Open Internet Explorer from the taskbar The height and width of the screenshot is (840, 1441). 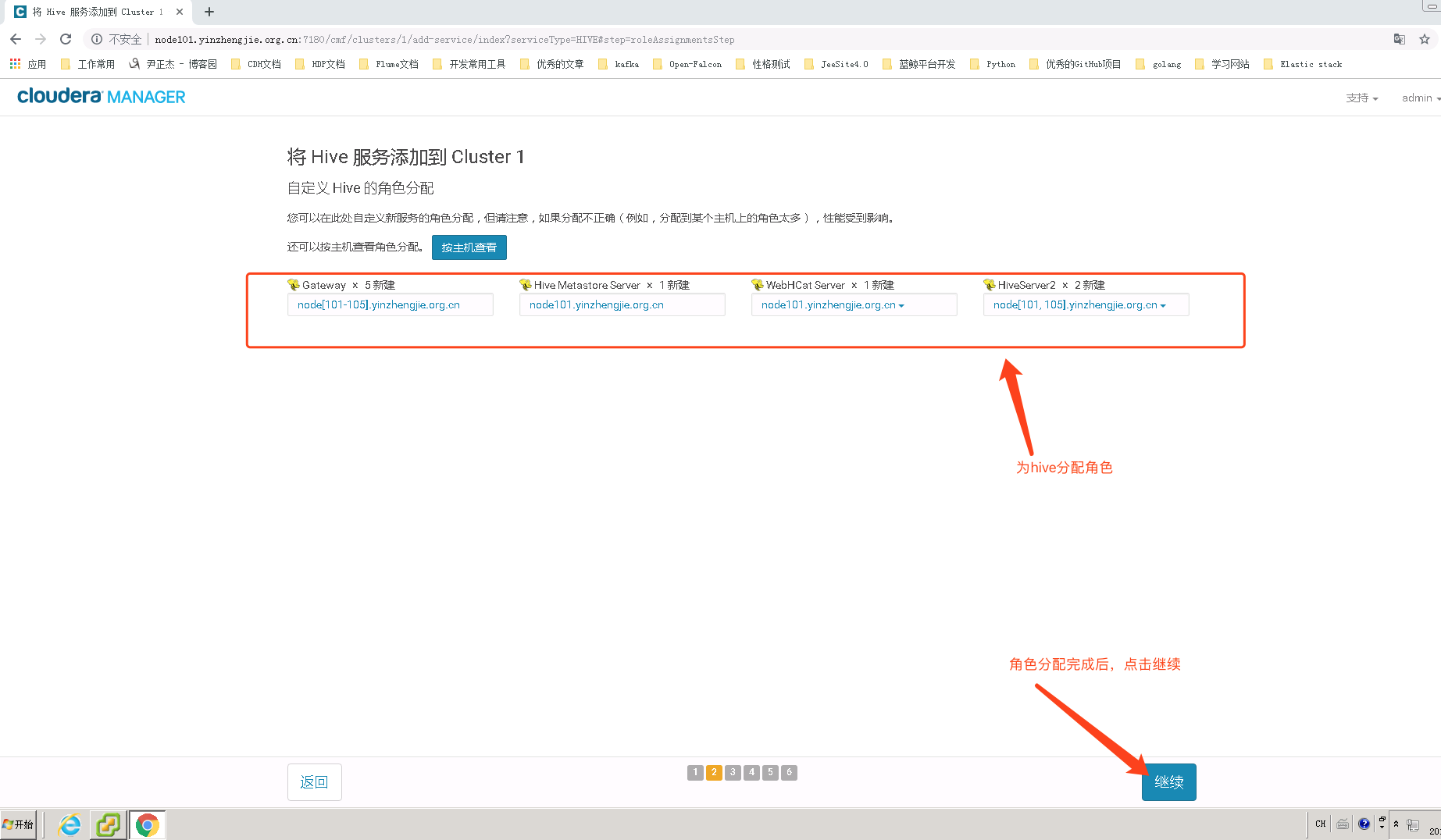pyautogui.click(x=69, y=824)
